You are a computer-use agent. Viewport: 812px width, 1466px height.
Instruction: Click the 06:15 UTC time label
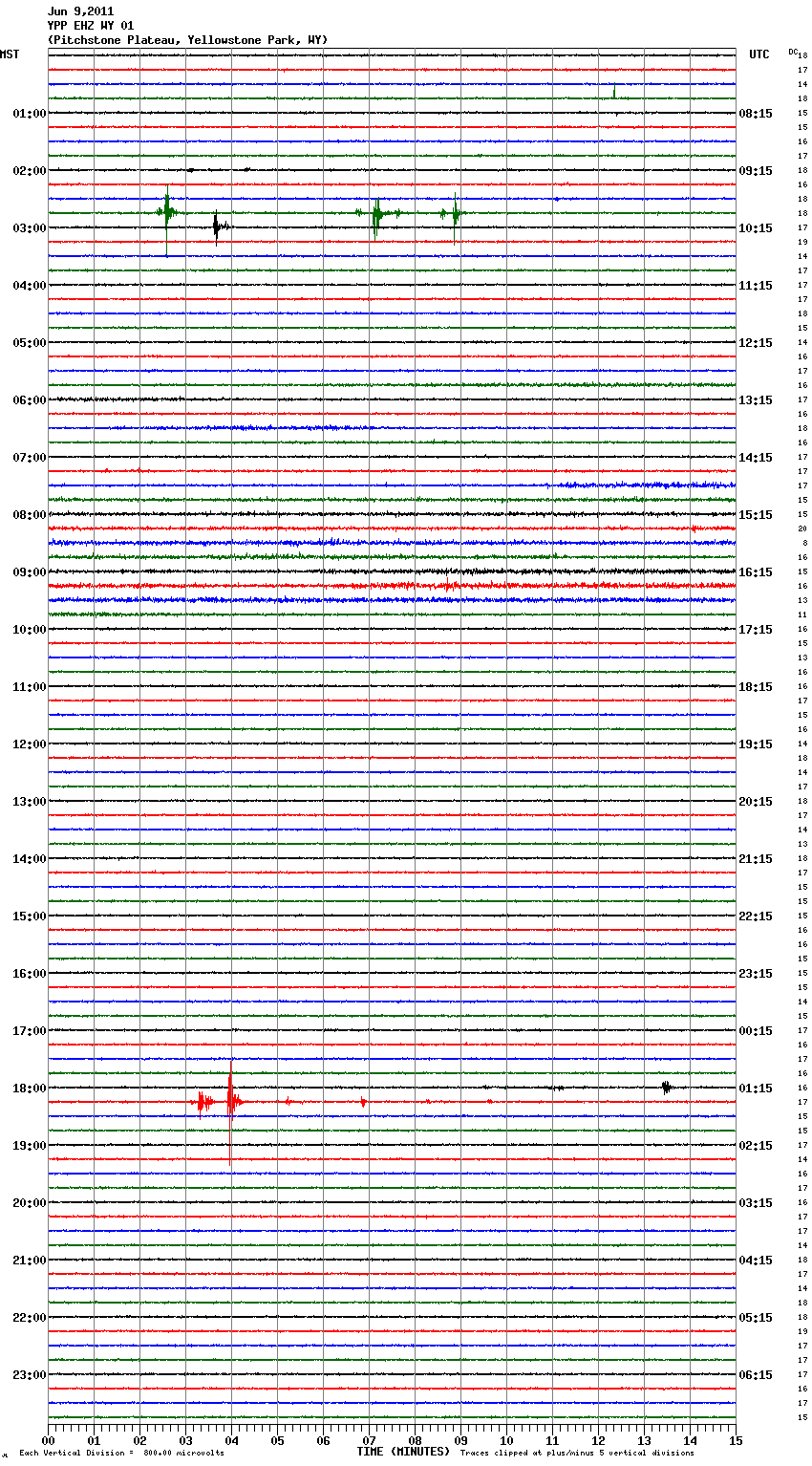tap(756, 1375)
